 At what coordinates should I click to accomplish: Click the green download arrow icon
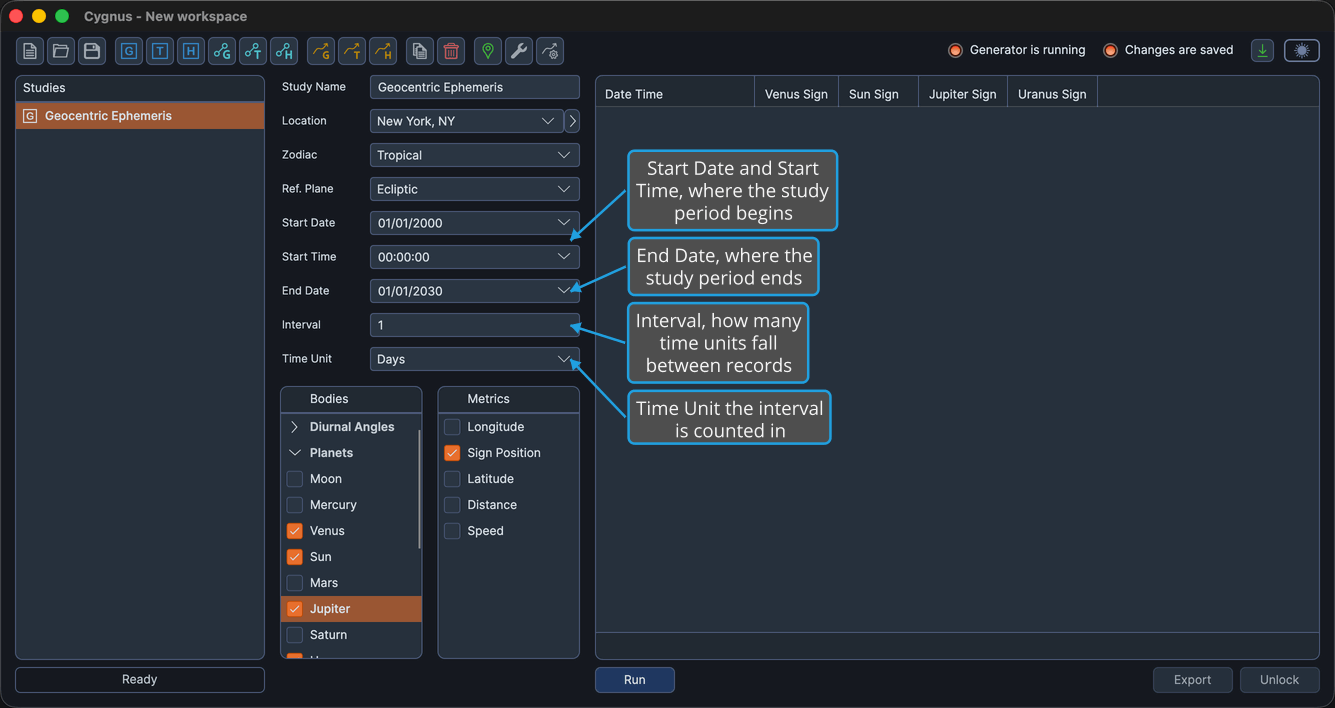tap(1263, 51)
